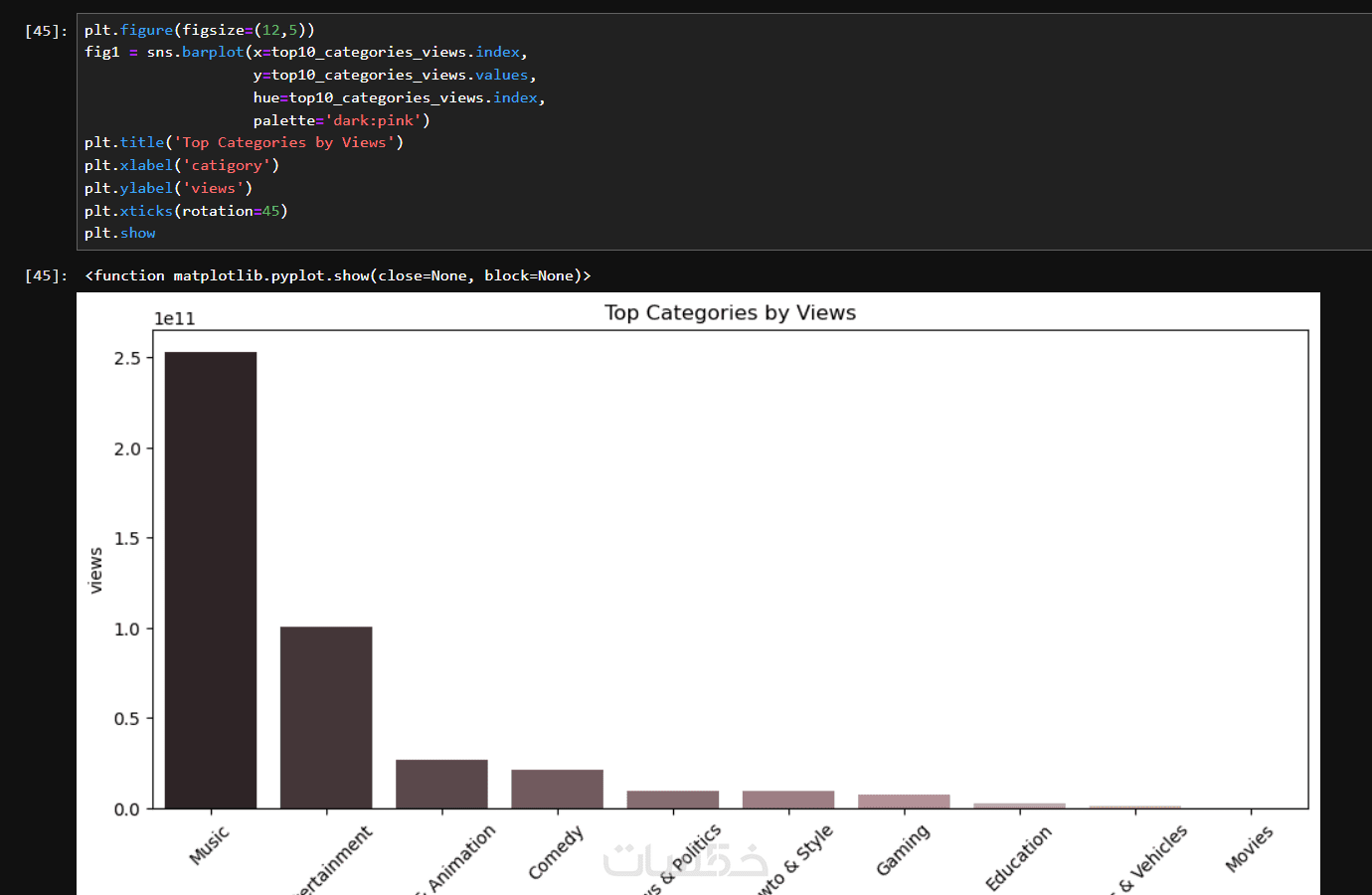The width and height of the screenshot is (1372, 895).
Task: Click the 1e11 scale label above the y-axis
Action: 174,319
